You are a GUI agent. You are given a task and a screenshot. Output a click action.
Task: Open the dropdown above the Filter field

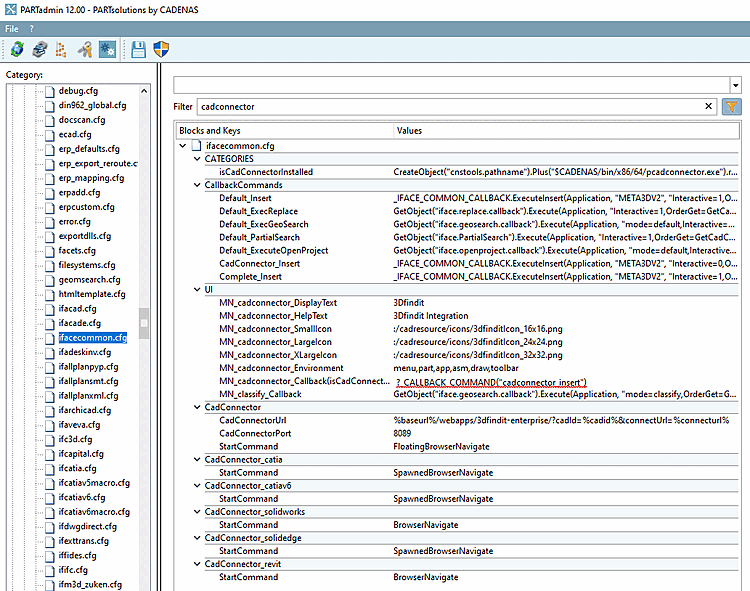pos(735,85)
